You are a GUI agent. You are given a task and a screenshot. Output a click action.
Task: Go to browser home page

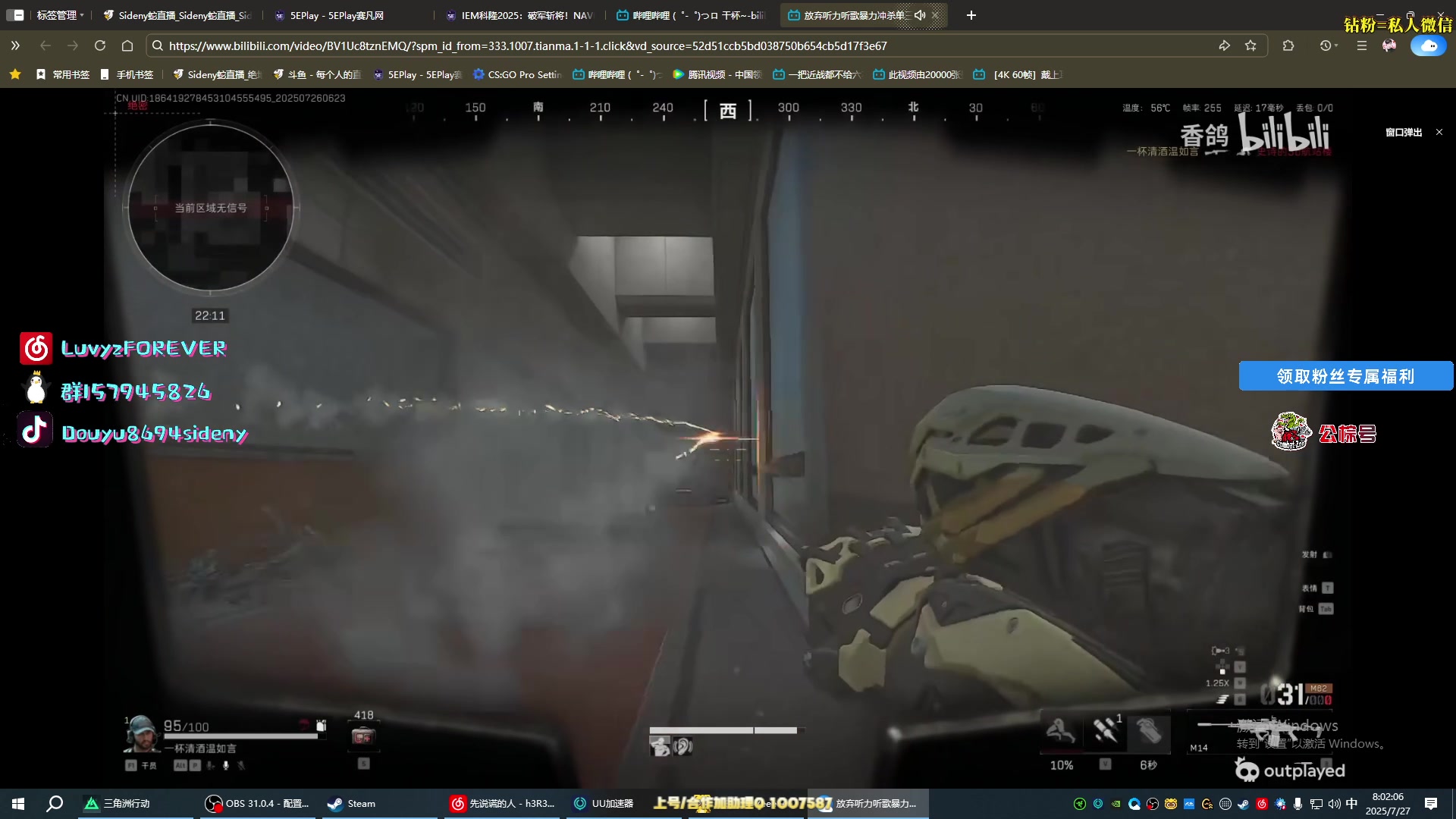coord(127,45)
